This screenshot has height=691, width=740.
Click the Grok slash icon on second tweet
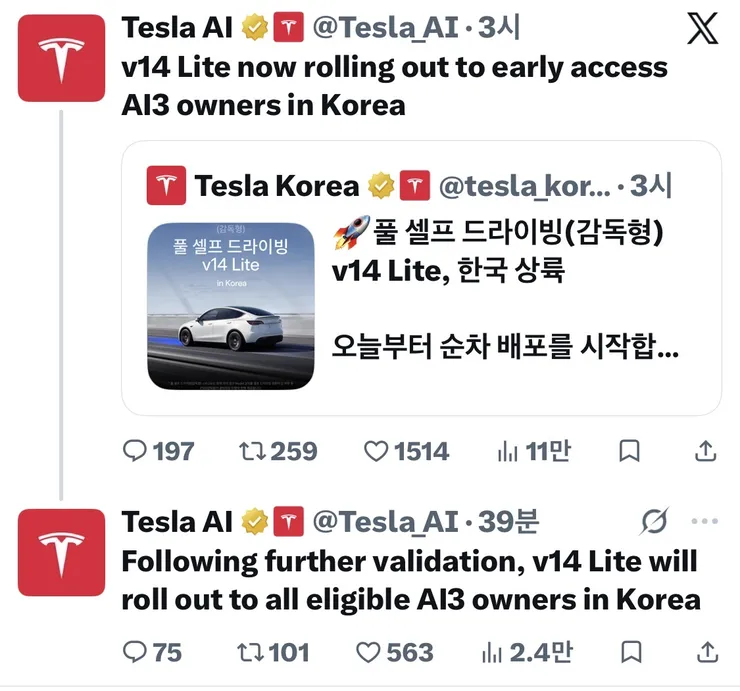point(655,521)
